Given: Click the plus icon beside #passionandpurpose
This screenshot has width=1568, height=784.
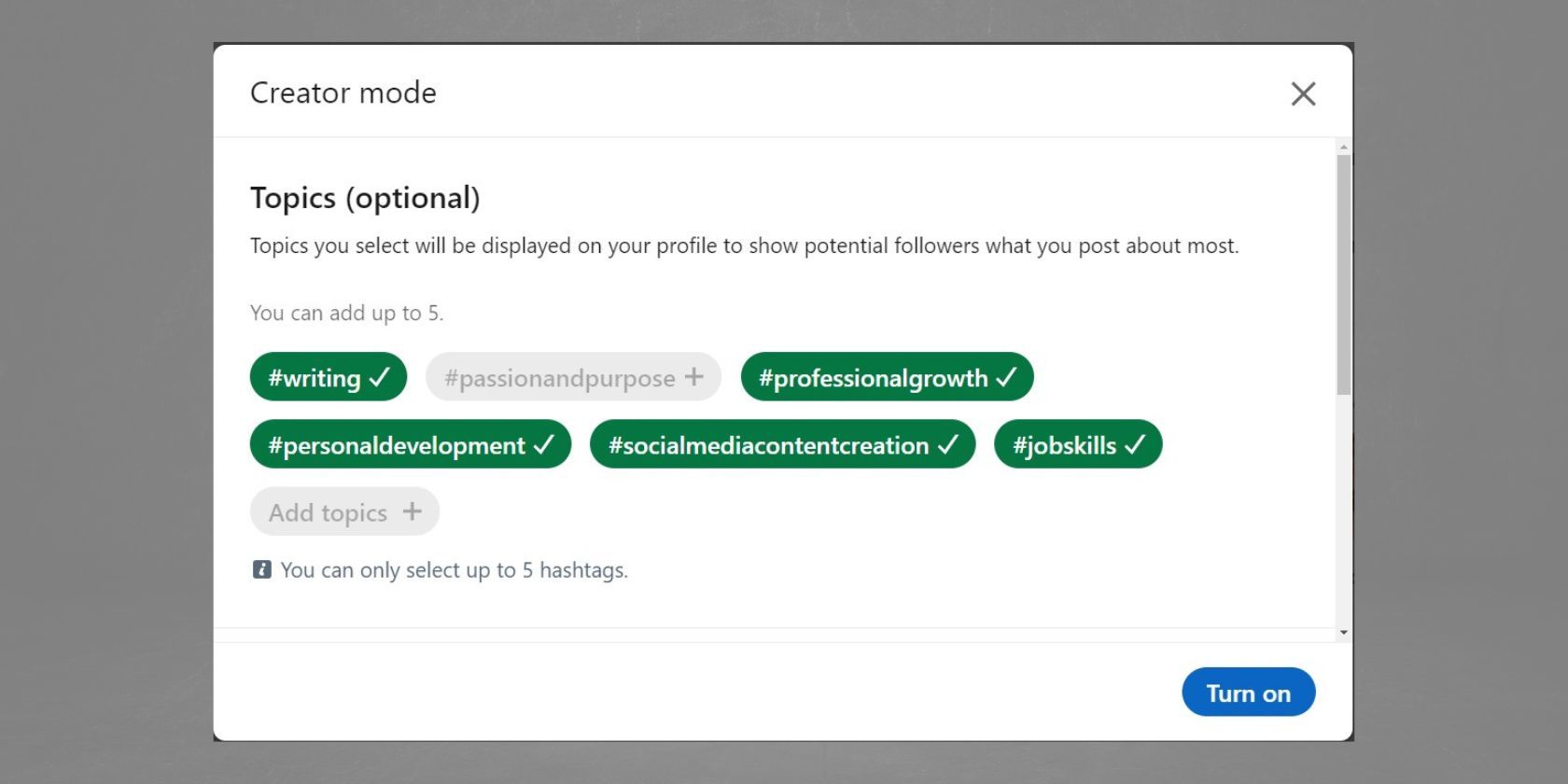Looking at the screenshot, I should [693, 376].
